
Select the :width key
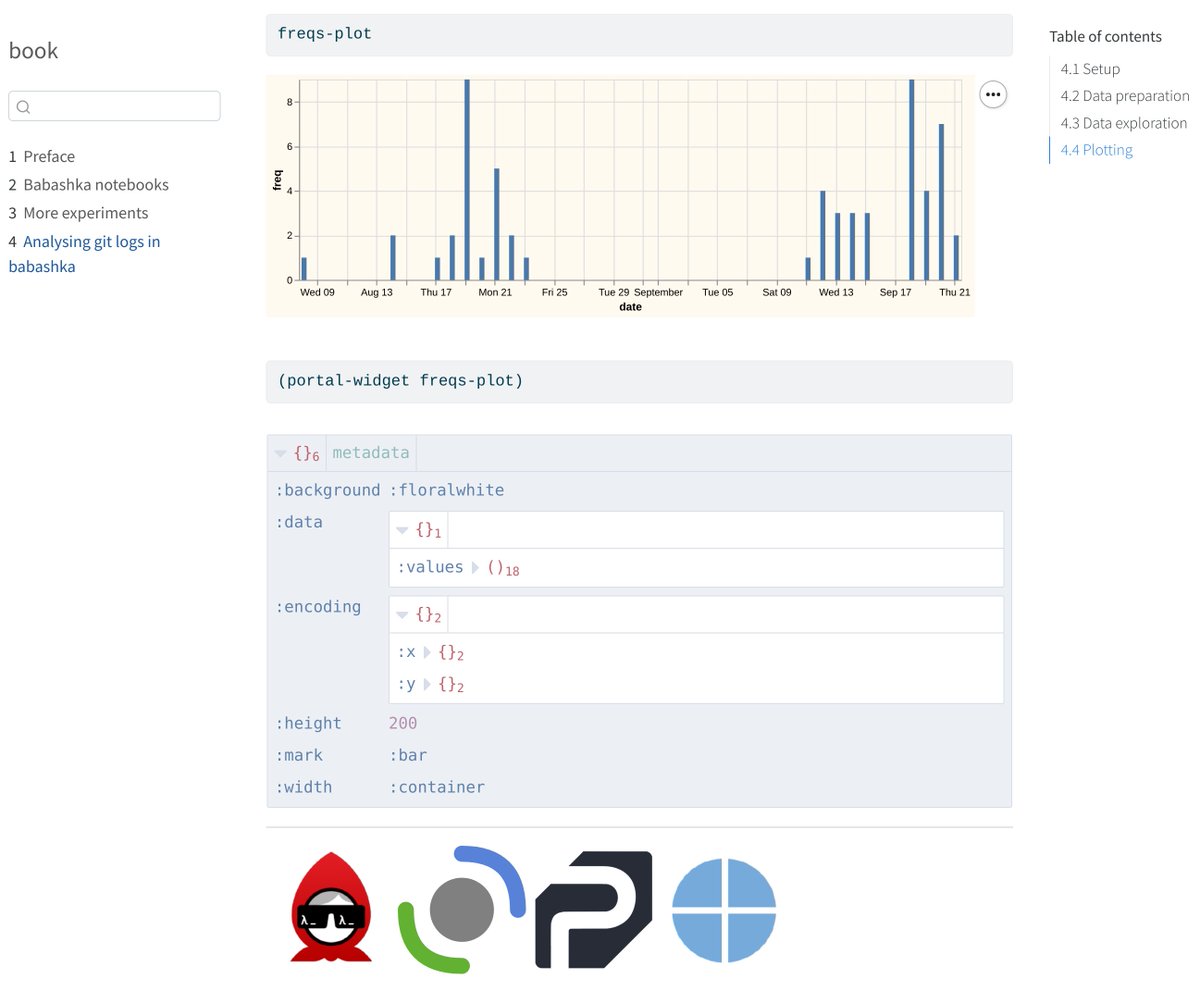(x=304, y=787)
